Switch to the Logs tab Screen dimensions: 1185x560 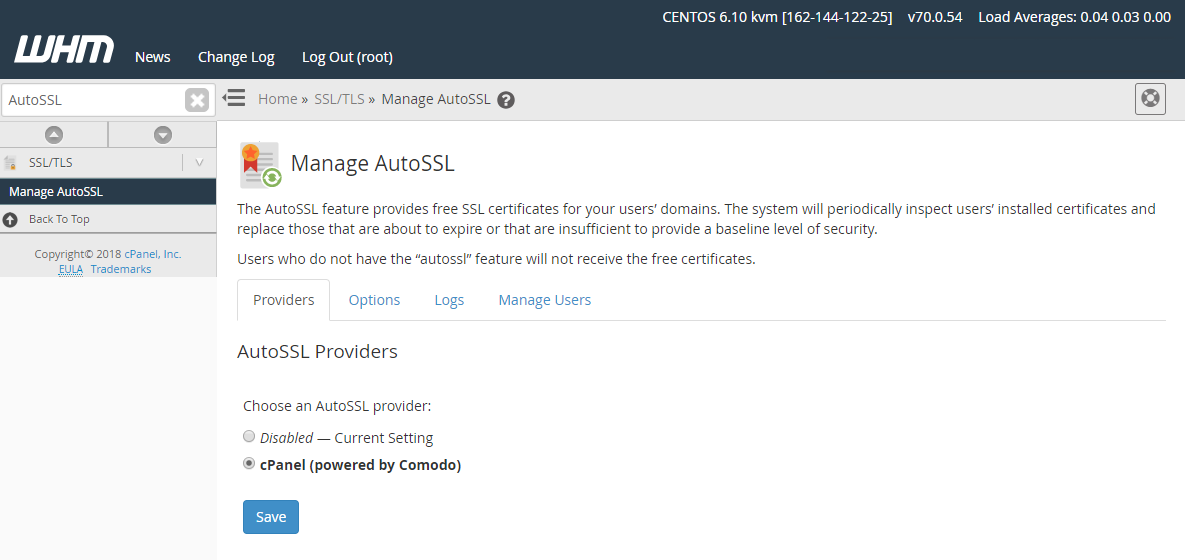(x=449, y=300)
